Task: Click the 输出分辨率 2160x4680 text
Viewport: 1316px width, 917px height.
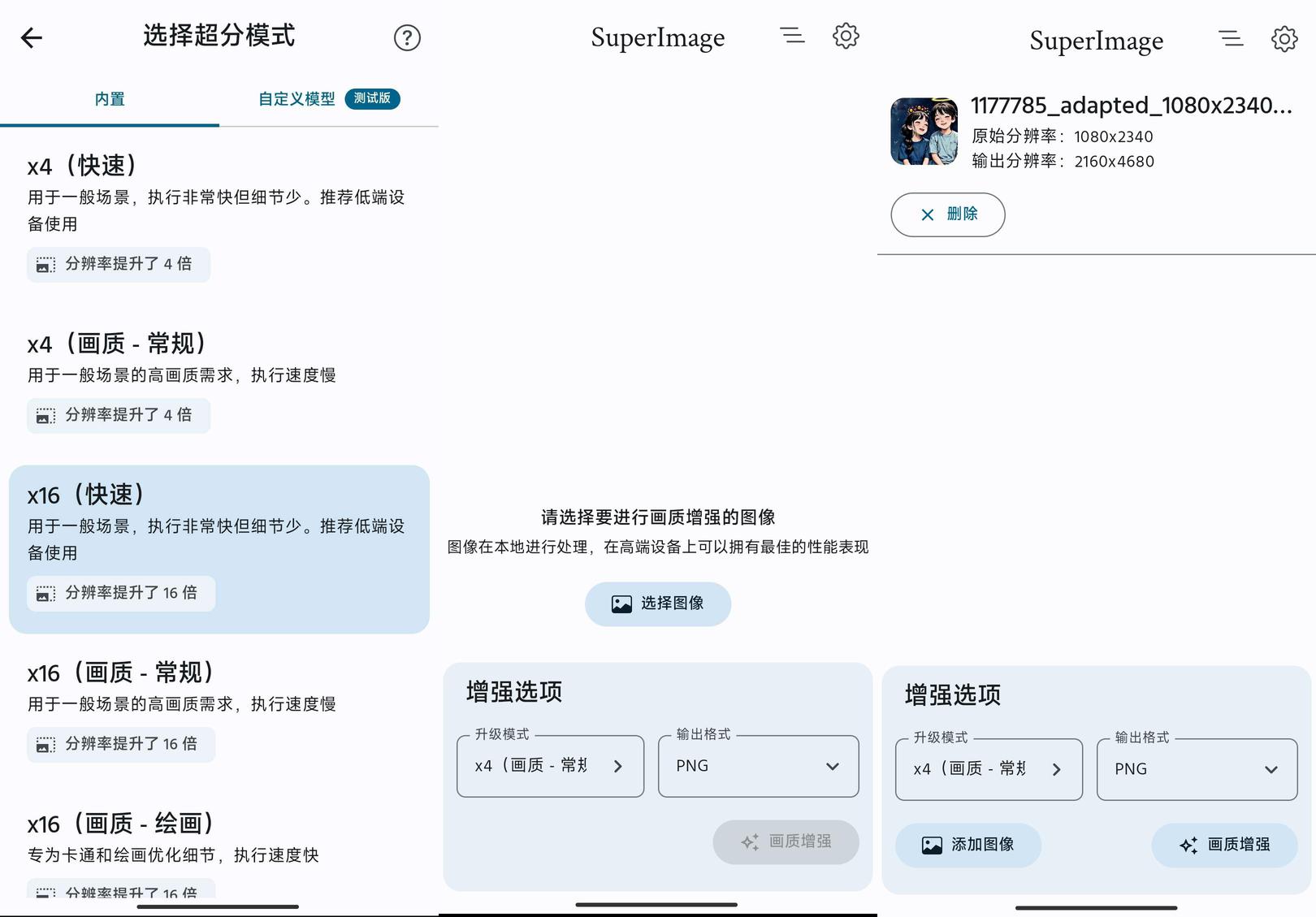Action: [1063, 161]
